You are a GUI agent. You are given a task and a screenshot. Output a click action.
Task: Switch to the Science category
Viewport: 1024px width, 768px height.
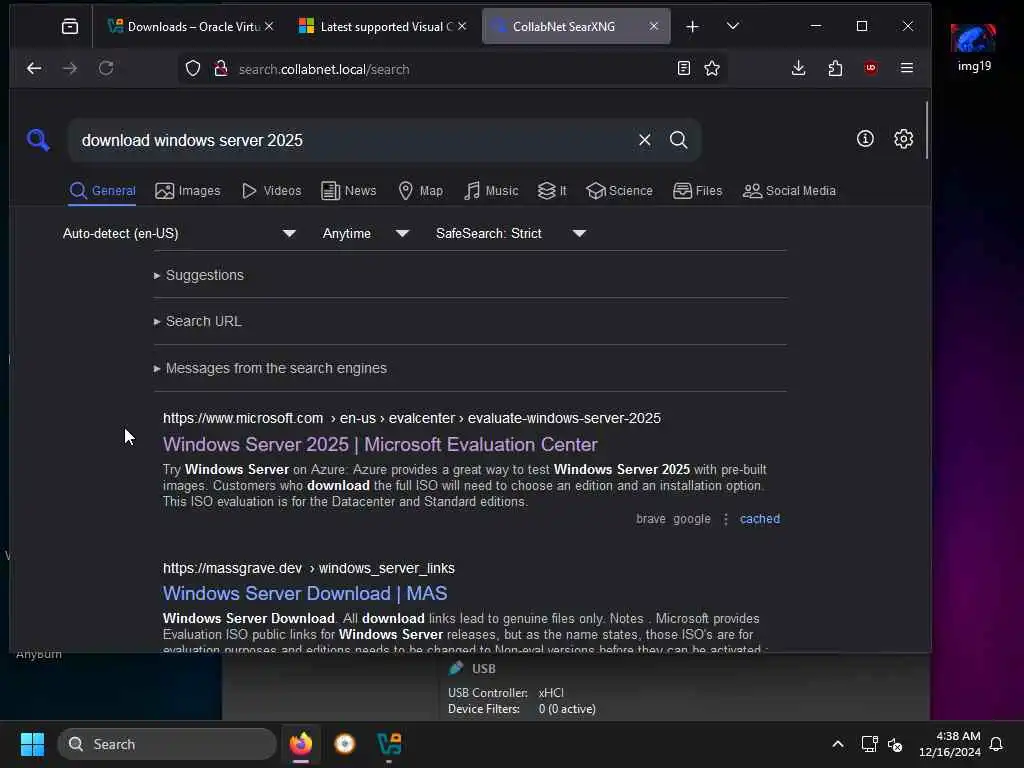point(619,191)
